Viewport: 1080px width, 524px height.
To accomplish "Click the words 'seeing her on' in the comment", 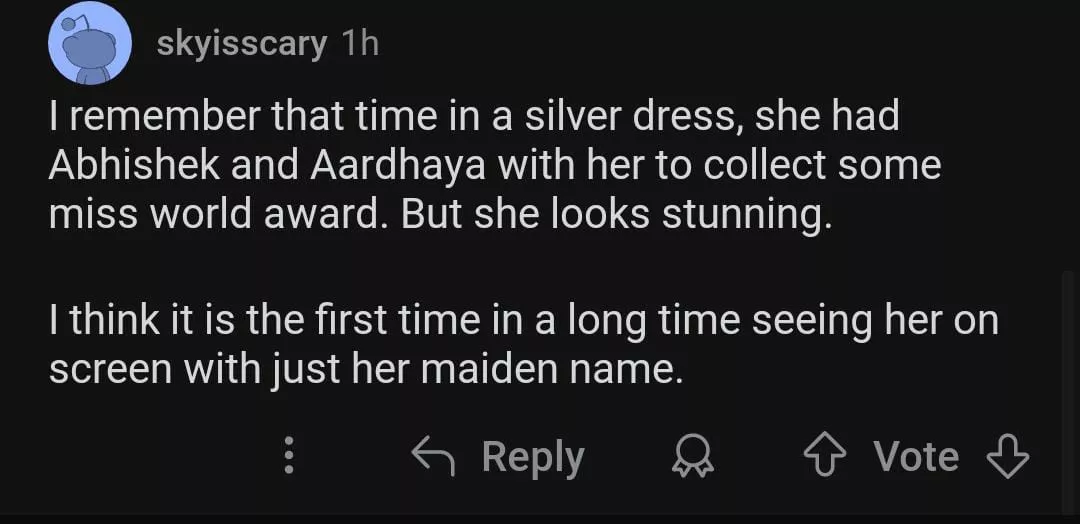I will (x=874, y=320).
